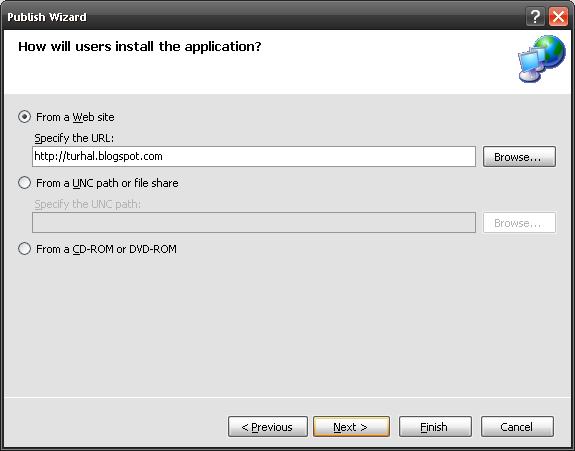Cancel the publish wizard
This screenshot has width=575, height=451.
[x=517, y=427]
